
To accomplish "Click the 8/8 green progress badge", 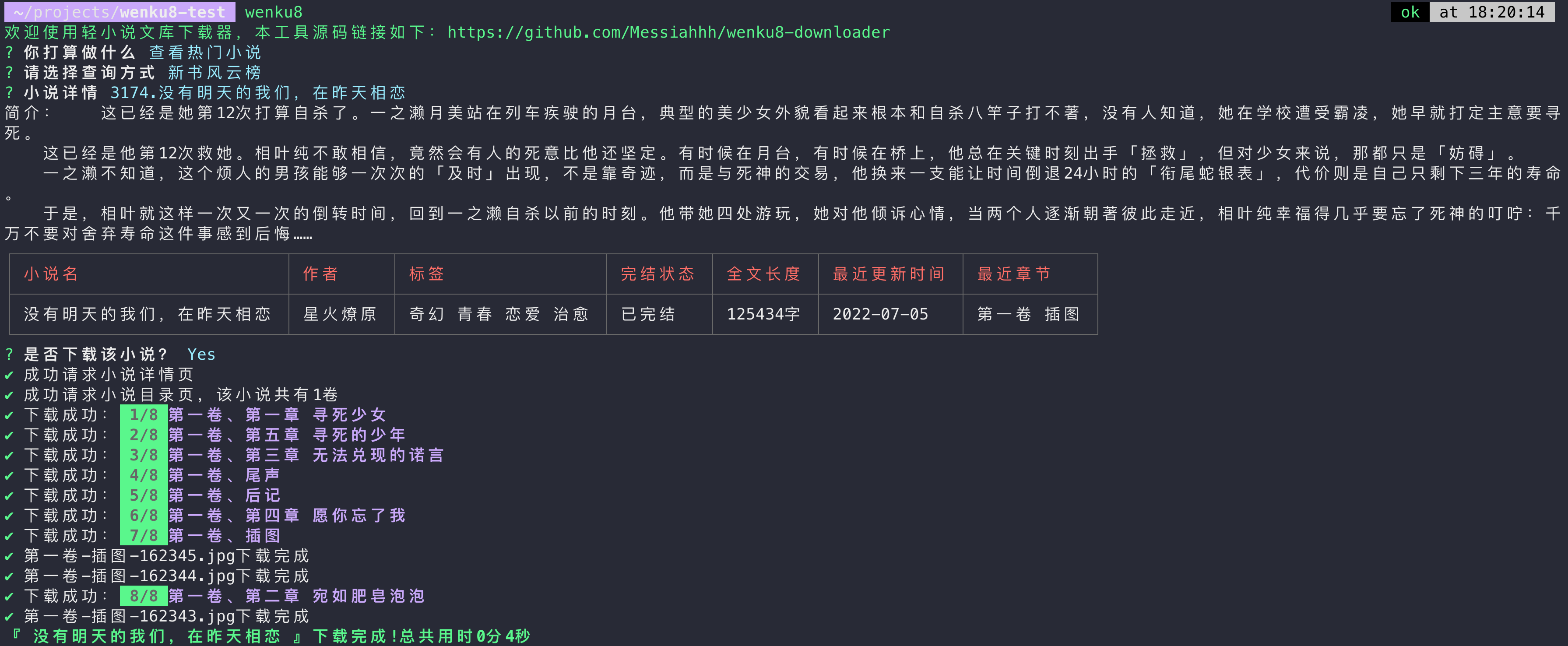I will pos(144,596).
